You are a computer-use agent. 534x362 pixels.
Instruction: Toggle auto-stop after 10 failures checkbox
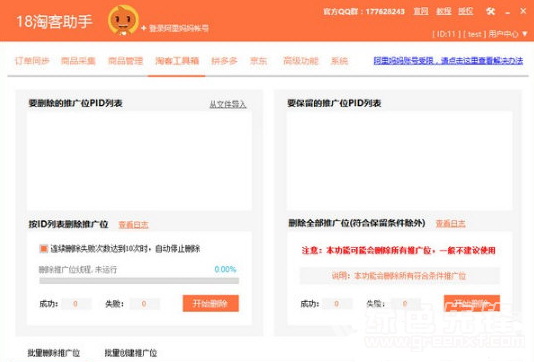click(x=43, y=249)
